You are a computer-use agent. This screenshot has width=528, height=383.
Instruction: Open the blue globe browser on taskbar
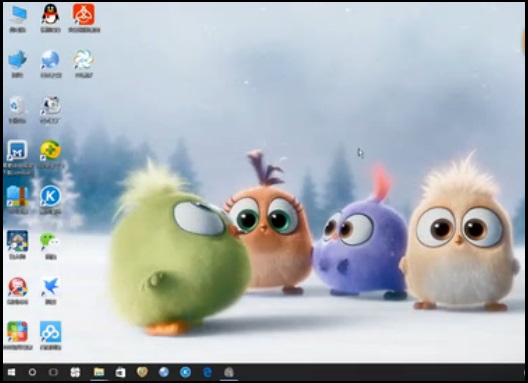click(164, 372)
